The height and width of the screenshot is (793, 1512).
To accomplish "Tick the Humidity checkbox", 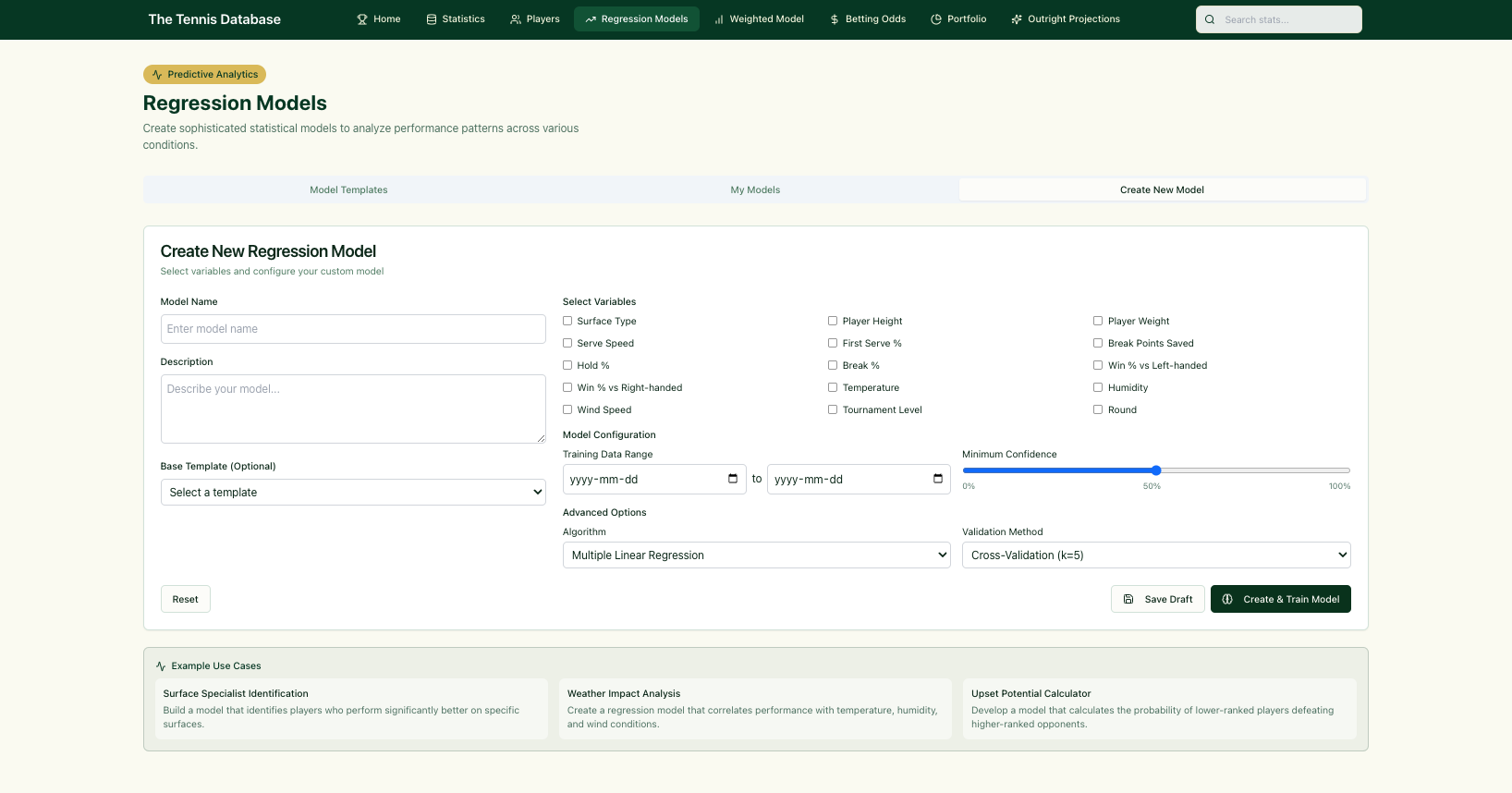I will pos(1098,387).
